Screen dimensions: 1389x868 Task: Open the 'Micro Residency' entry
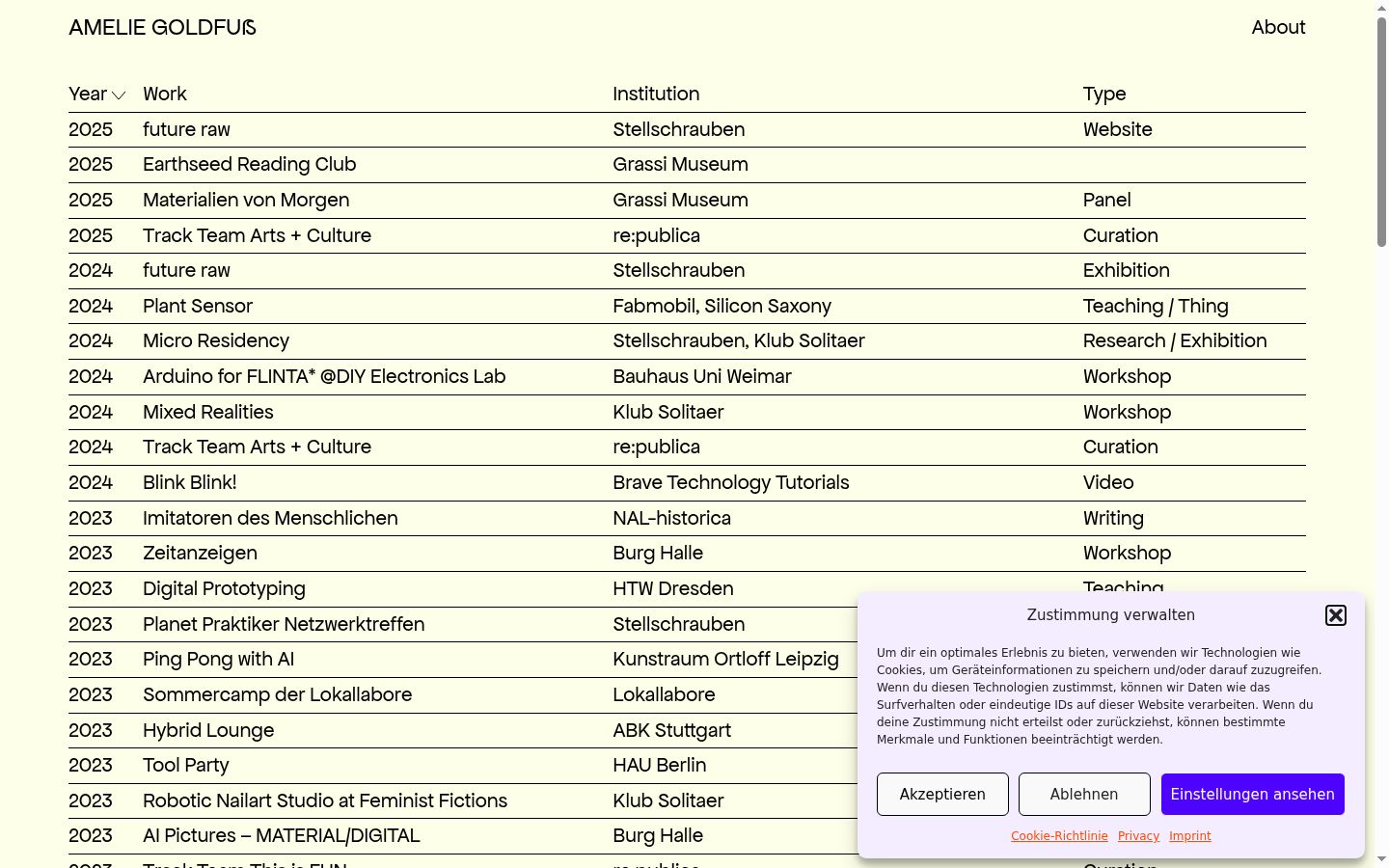click(x=216, y=341)
